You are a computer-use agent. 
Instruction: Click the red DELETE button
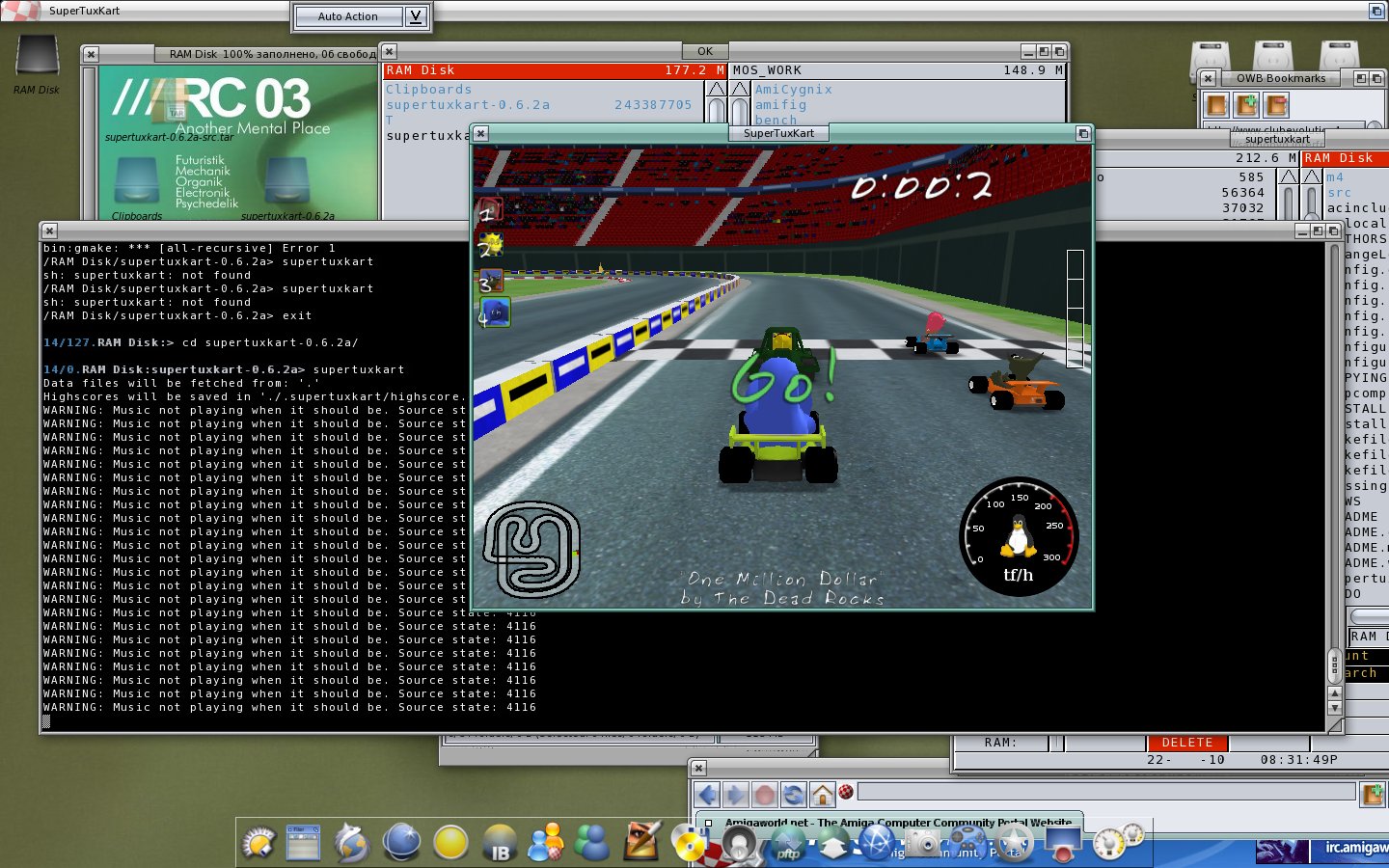[1187, 743]
